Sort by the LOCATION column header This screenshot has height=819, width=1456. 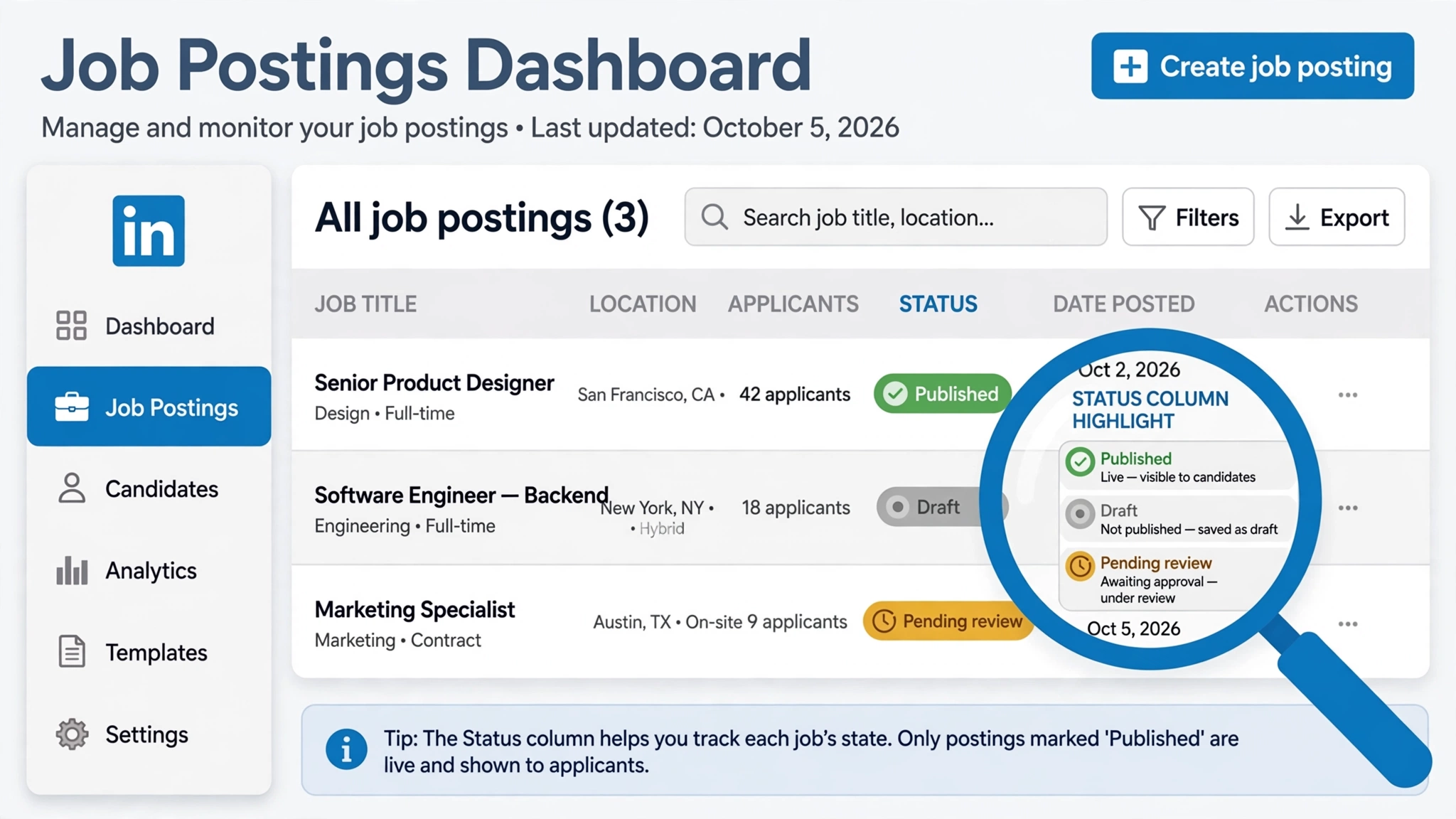pos(643,304)
